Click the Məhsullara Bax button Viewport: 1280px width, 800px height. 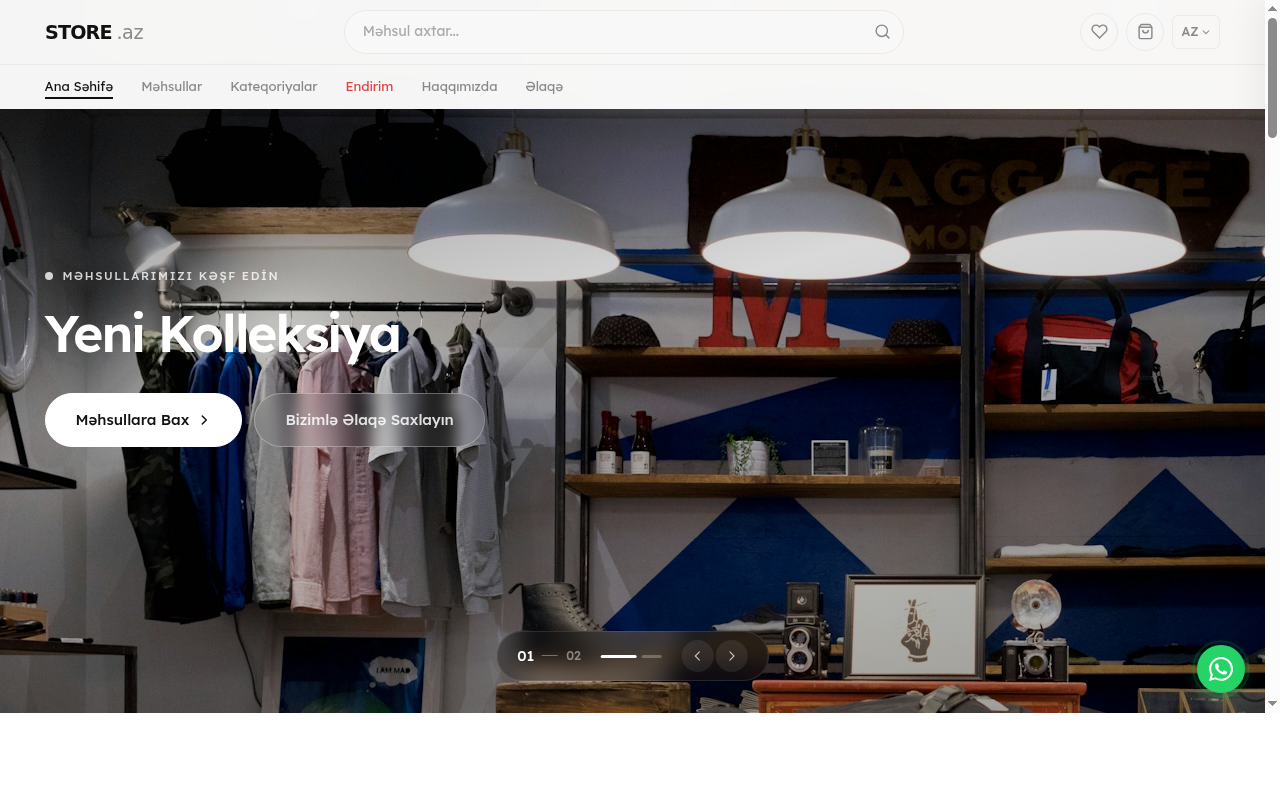pos(143,420)
